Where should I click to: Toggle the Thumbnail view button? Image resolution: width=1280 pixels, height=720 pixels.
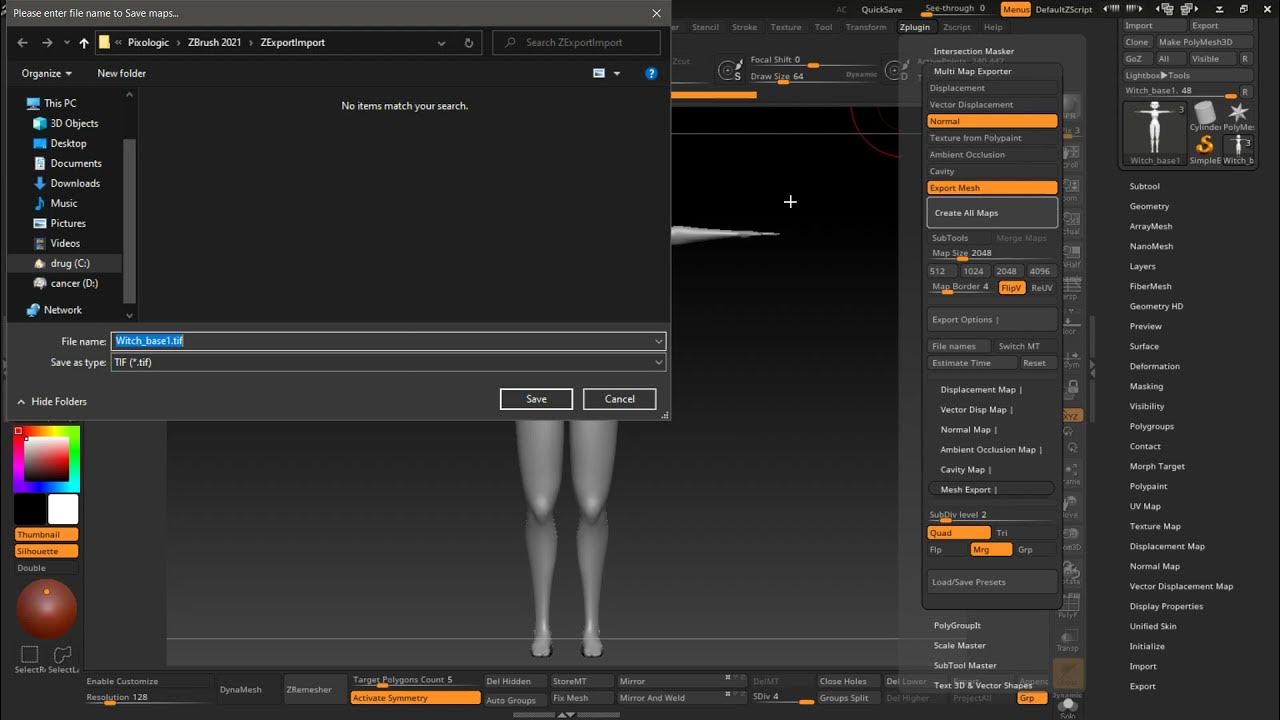46,535
